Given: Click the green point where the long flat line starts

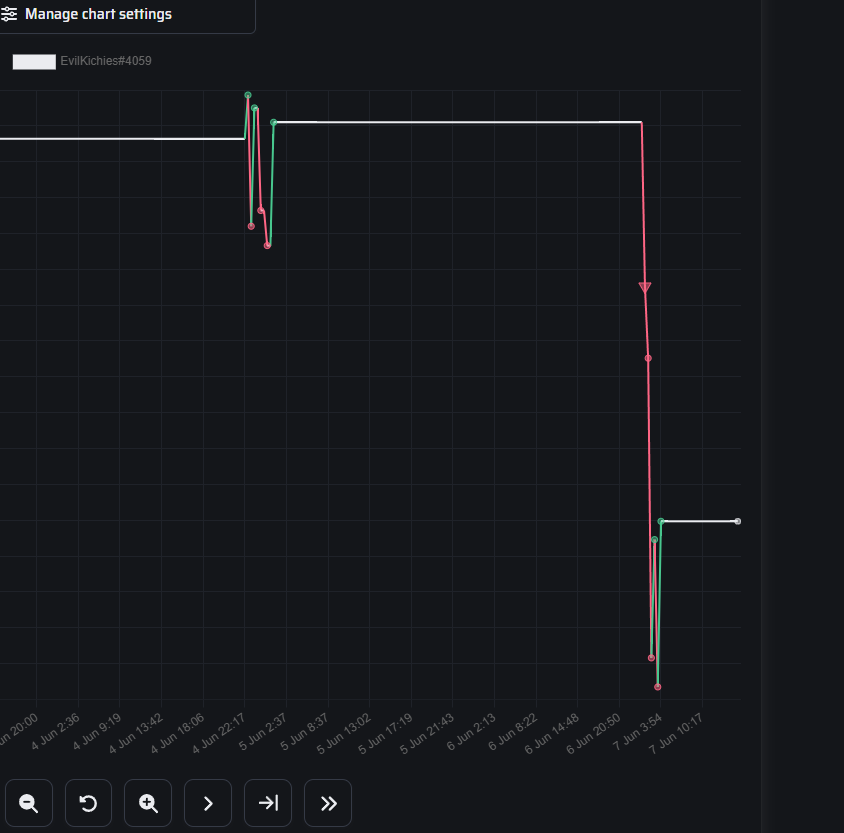Looking at the screenshot, I should pyautogui.click(x=273, y=123).
